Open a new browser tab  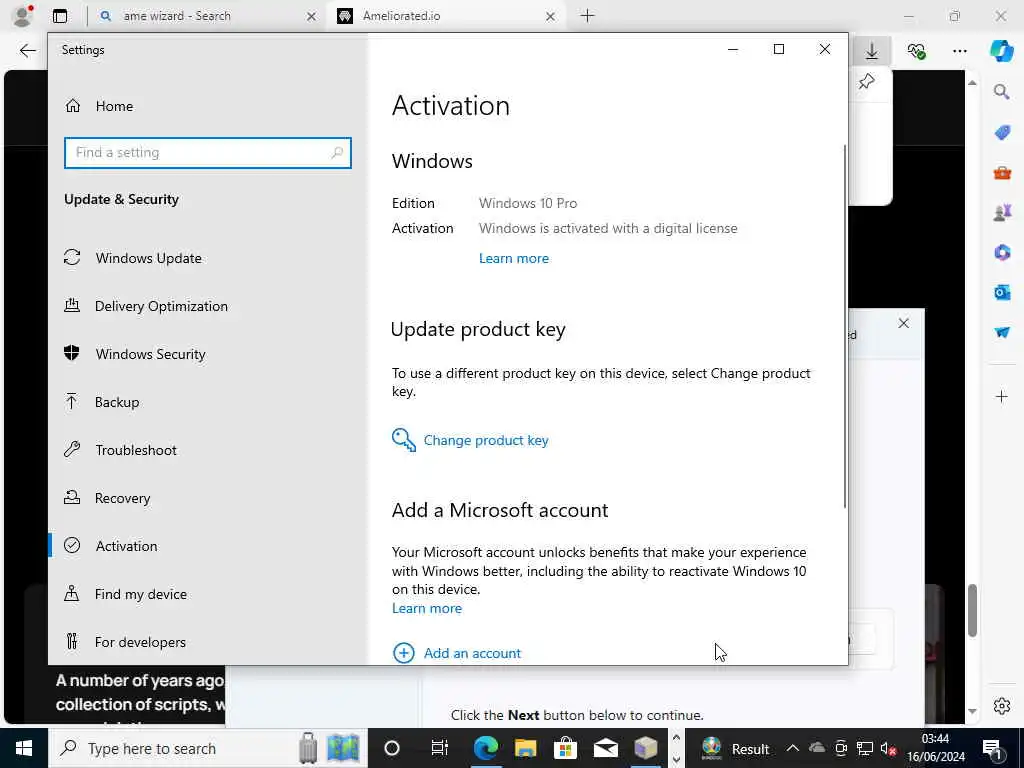point(587,16)
